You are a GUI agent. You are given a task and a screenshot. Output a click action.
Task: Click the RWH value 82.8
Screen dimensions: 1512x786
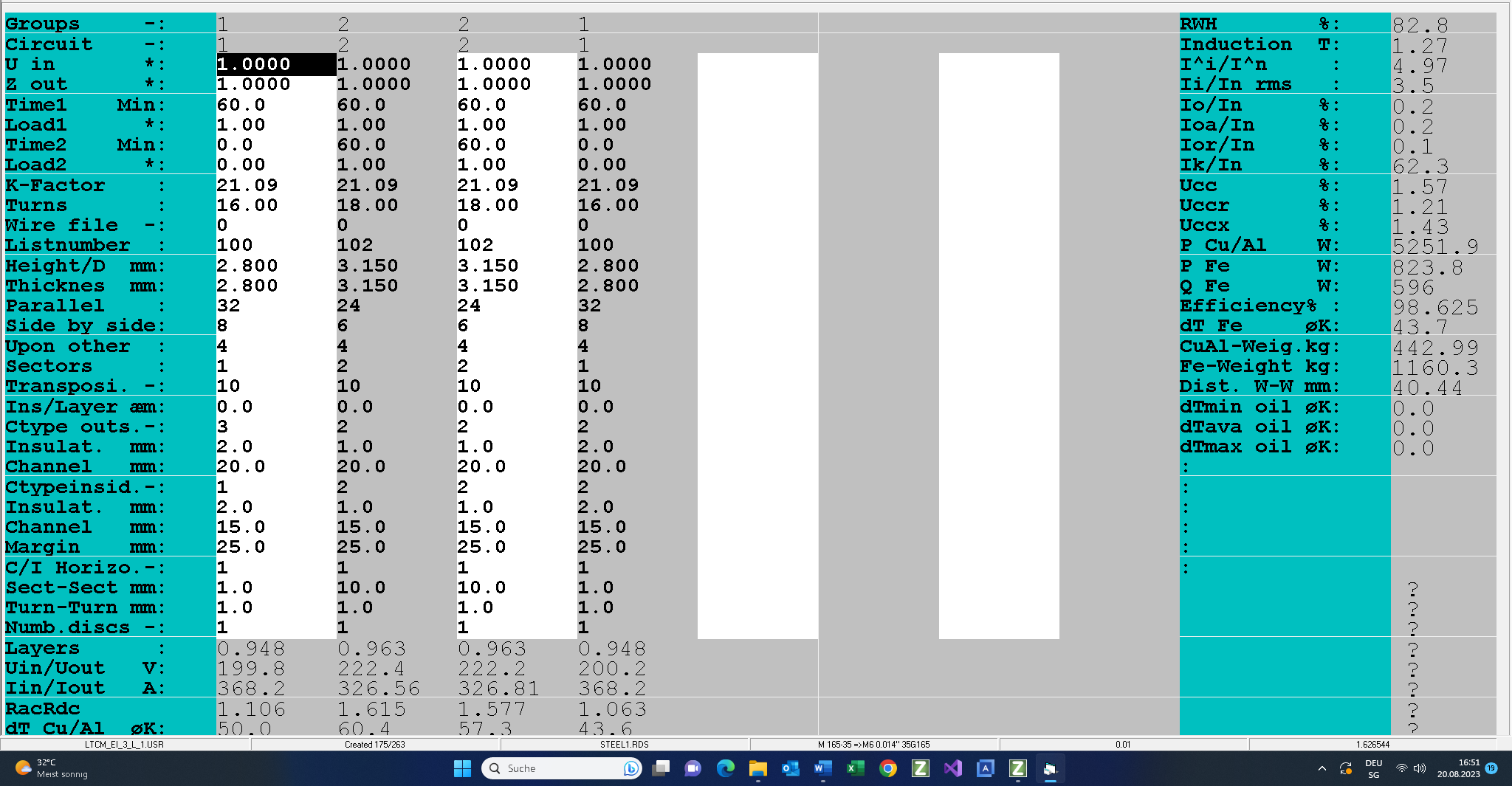pos(1420,25)
